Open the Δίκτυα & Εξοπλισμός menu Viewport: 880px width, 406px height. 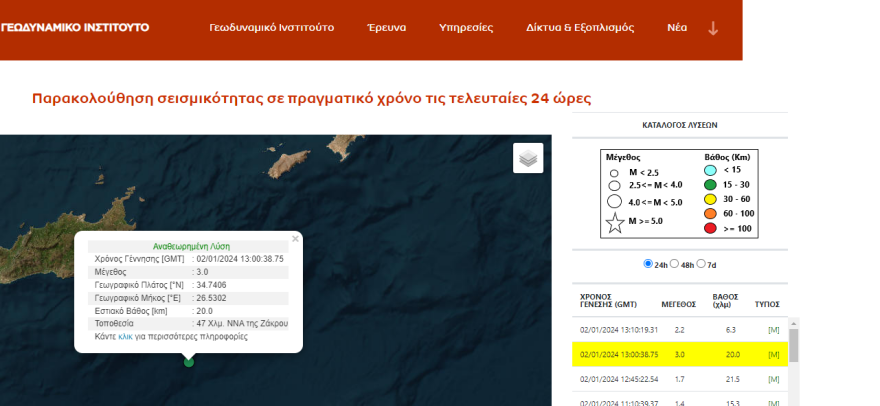click(580, 28)
